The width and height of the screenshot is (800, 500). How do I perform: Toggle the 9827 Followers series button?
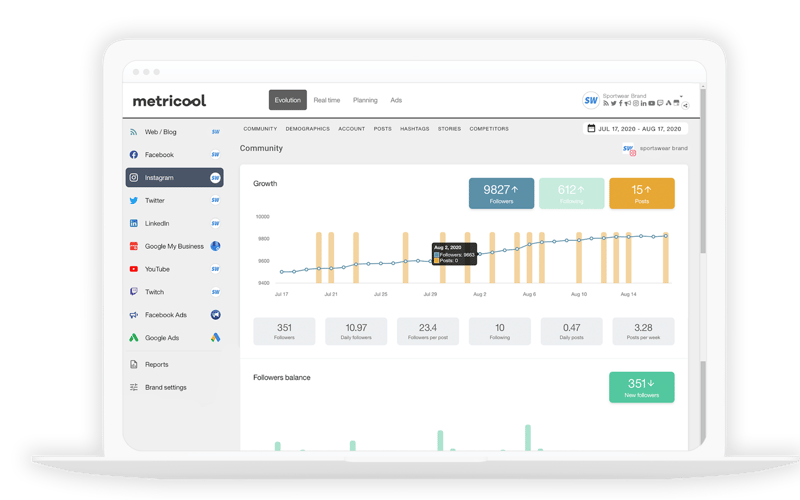tap(502, 193)
